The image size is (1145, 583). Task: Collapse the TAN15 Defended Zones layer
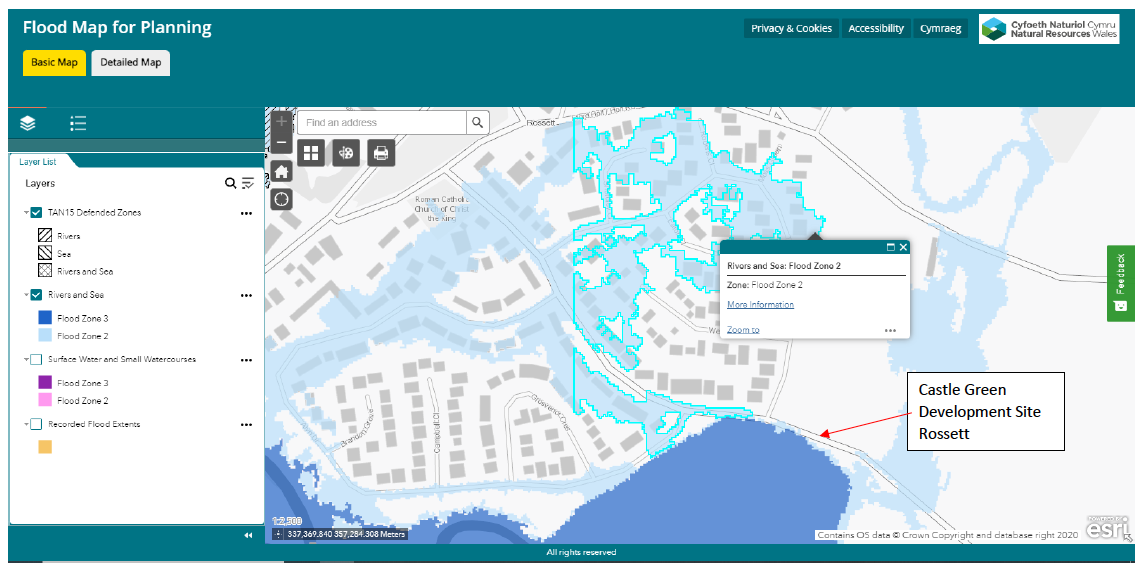(x=24, y=211)
